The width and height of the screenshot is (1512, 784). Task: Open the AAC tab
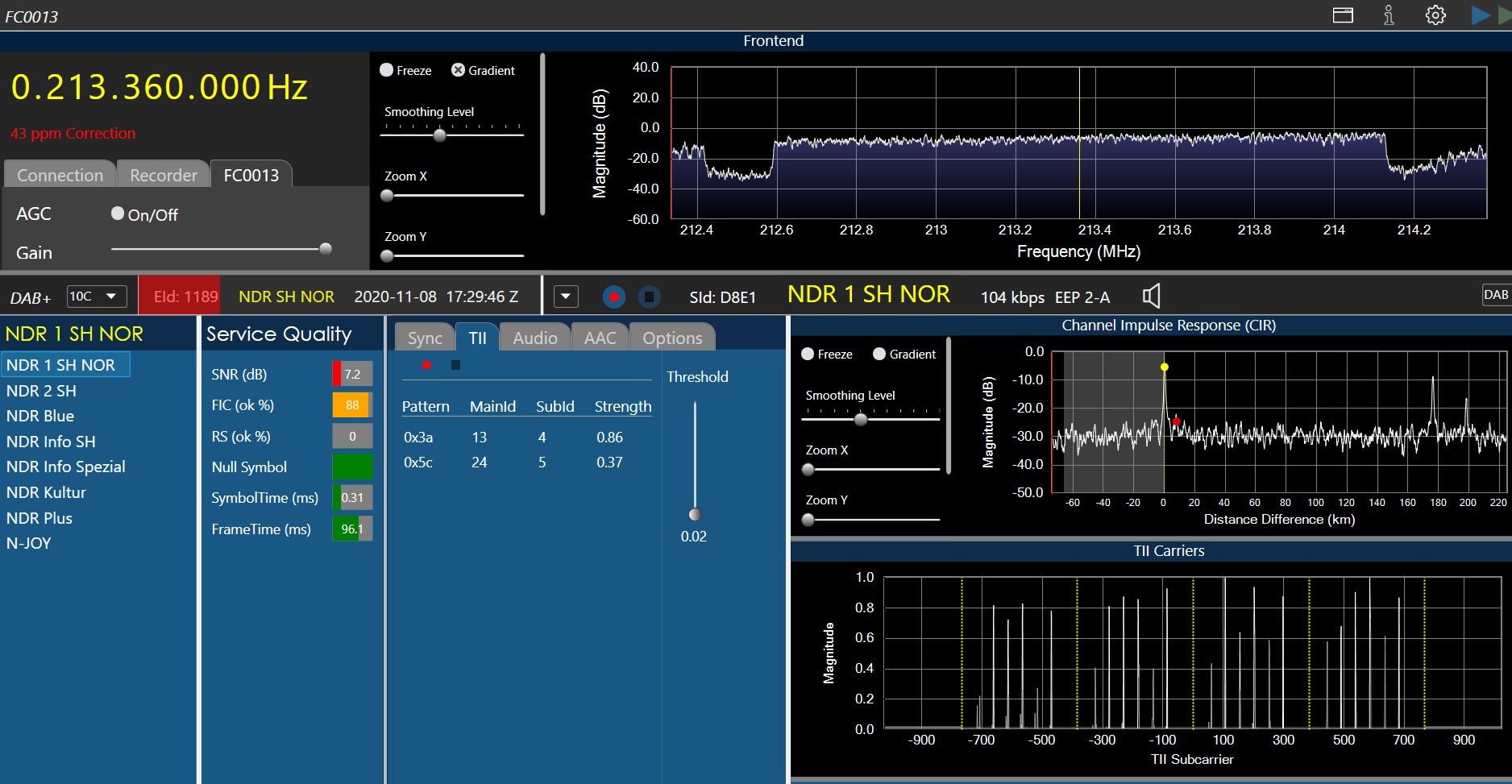pos(600,338)
